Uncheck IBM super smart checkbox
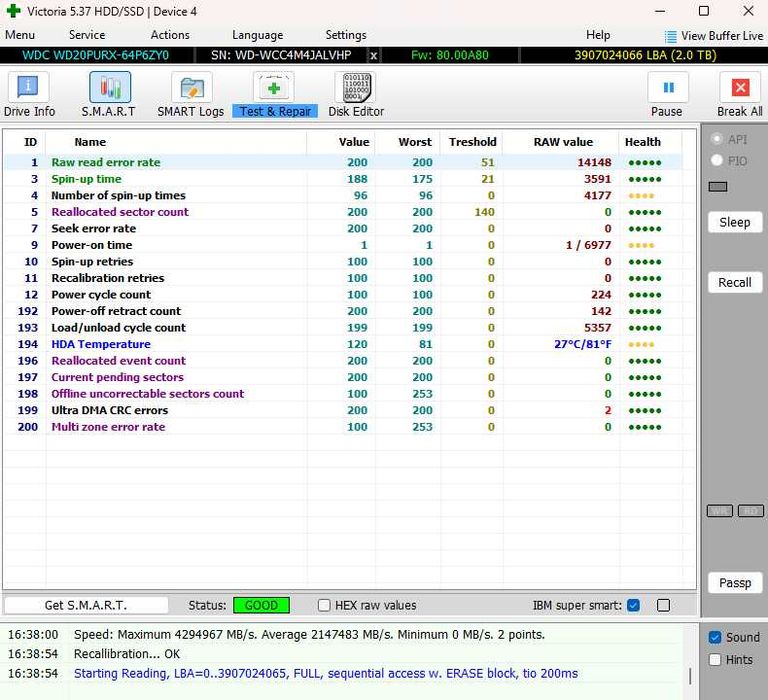This screenshot has width=768, height=700. 633,605
